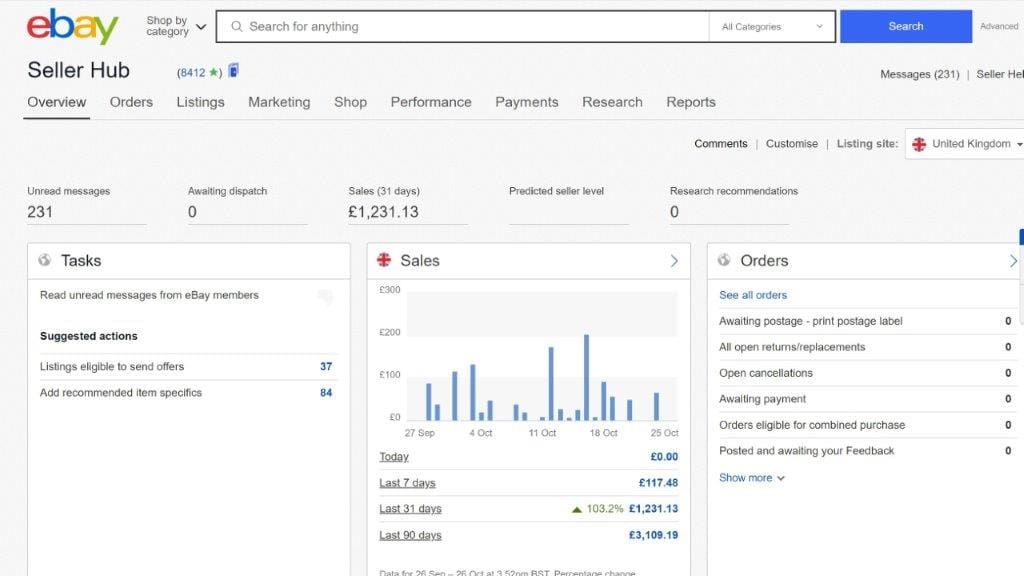Click See all orders link
This screenshot has width=1024, height=576.
click(x=753, y=295)
